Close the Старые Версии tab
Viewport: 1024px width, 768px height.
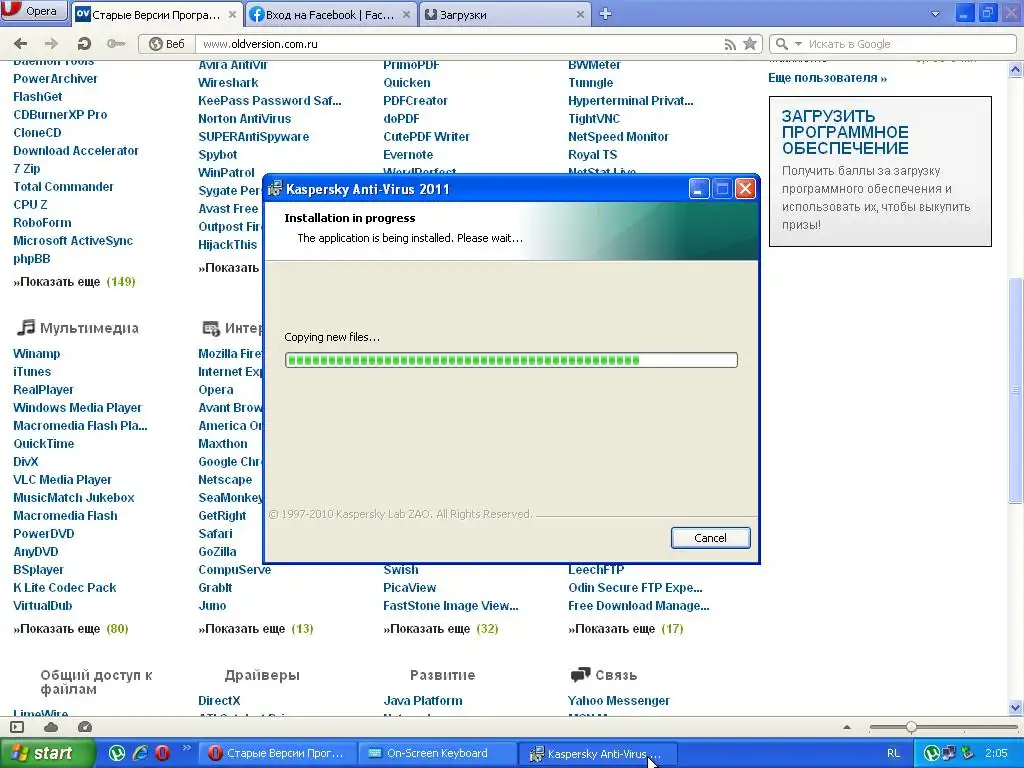[232, 14]
